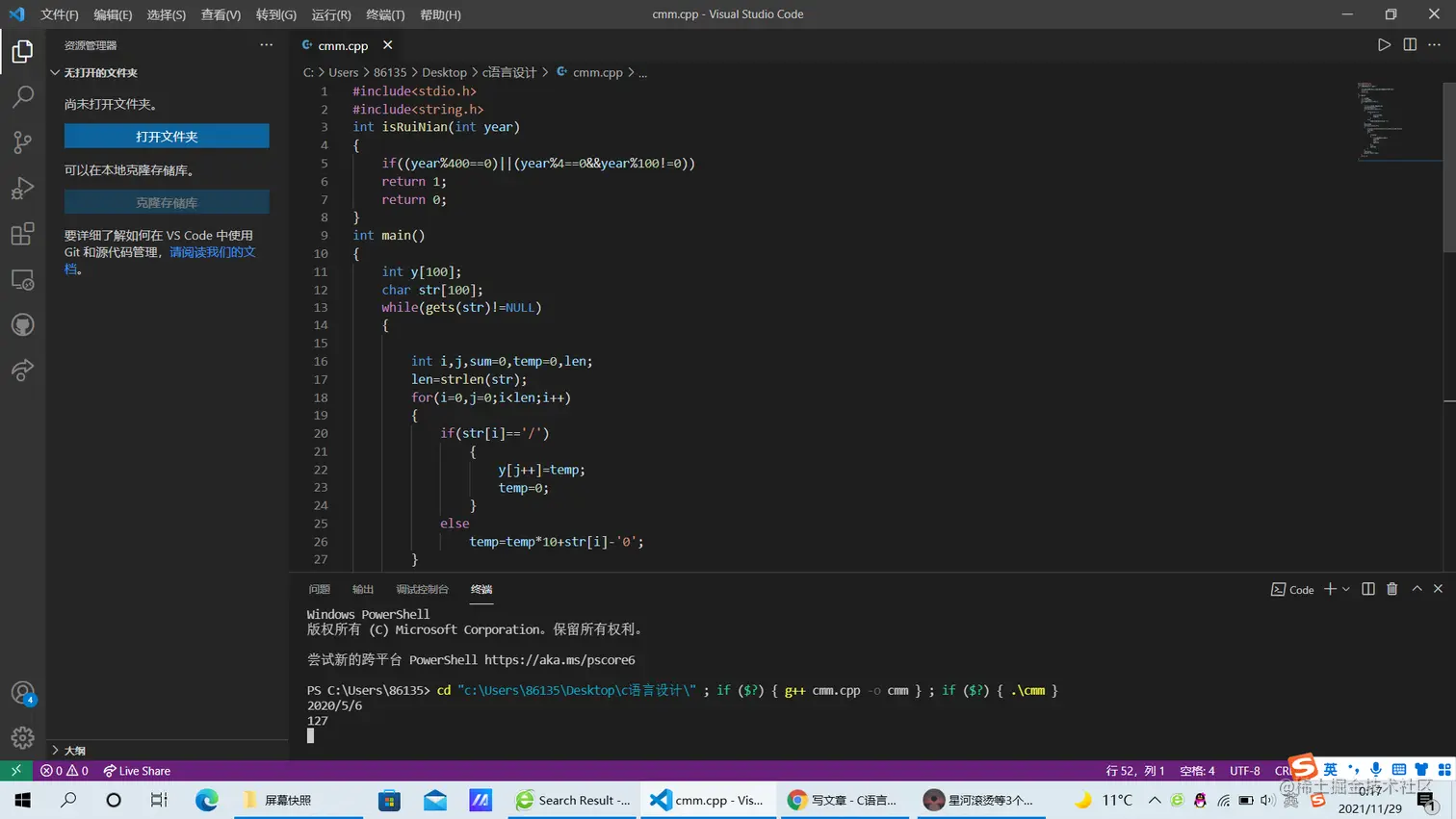1456x819 pixels.
Task: Open the Desktop breadcrumb dropdown
Action: (x=444, y=73)
